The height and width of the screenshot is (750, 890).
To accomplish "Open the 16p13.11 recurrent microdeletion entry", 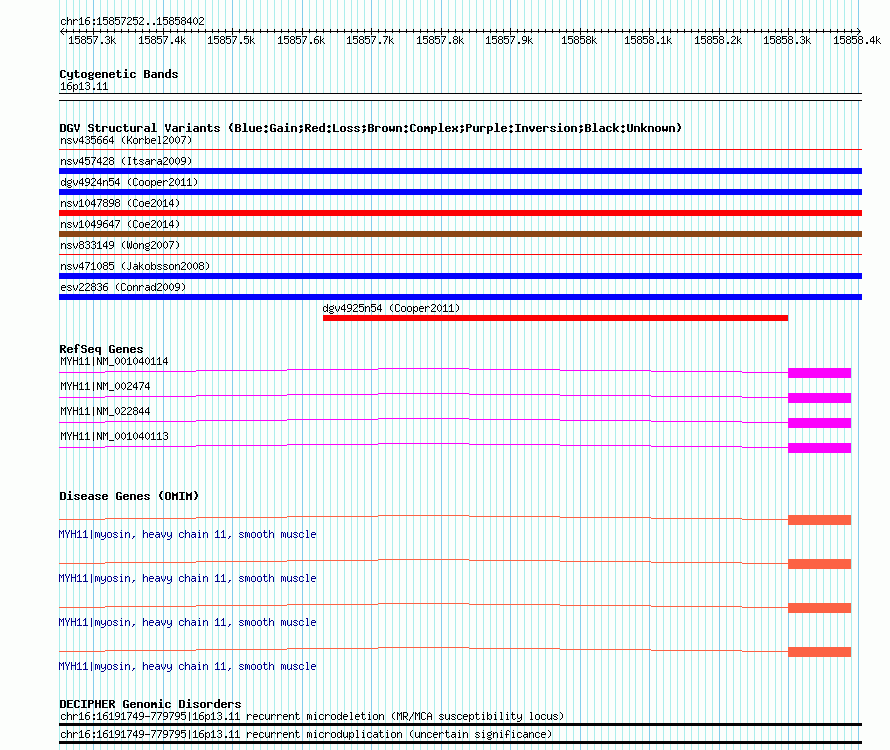I will [312, 717].
